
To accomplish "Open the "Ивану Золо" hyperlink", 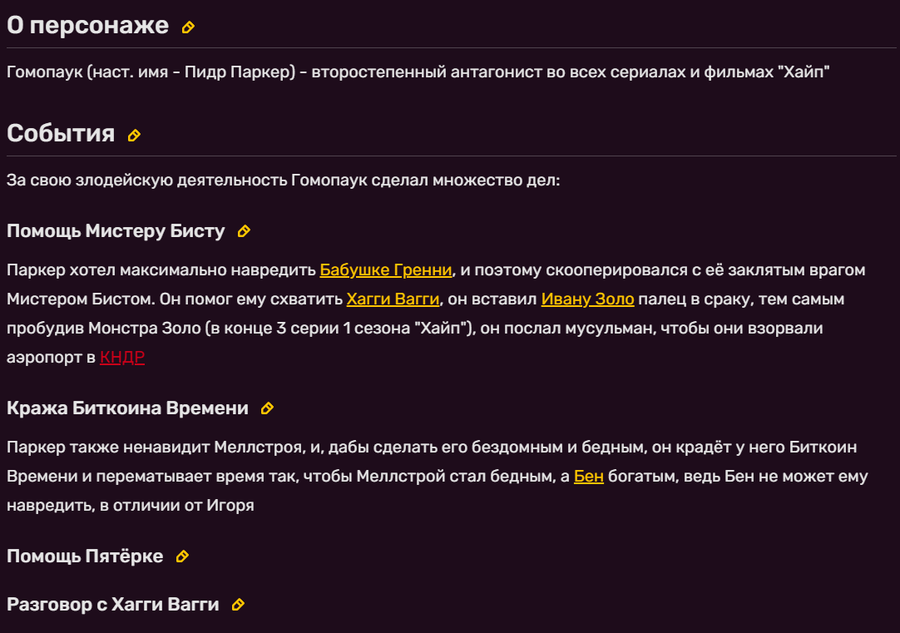I will click(x=588, y=299).
